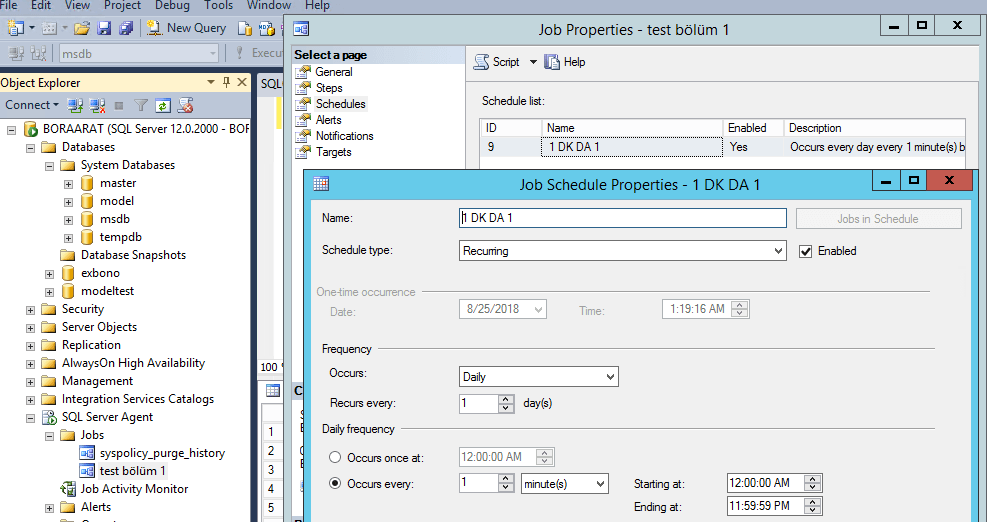
Task: Click the New Query button
Action: tap(186, 28)
